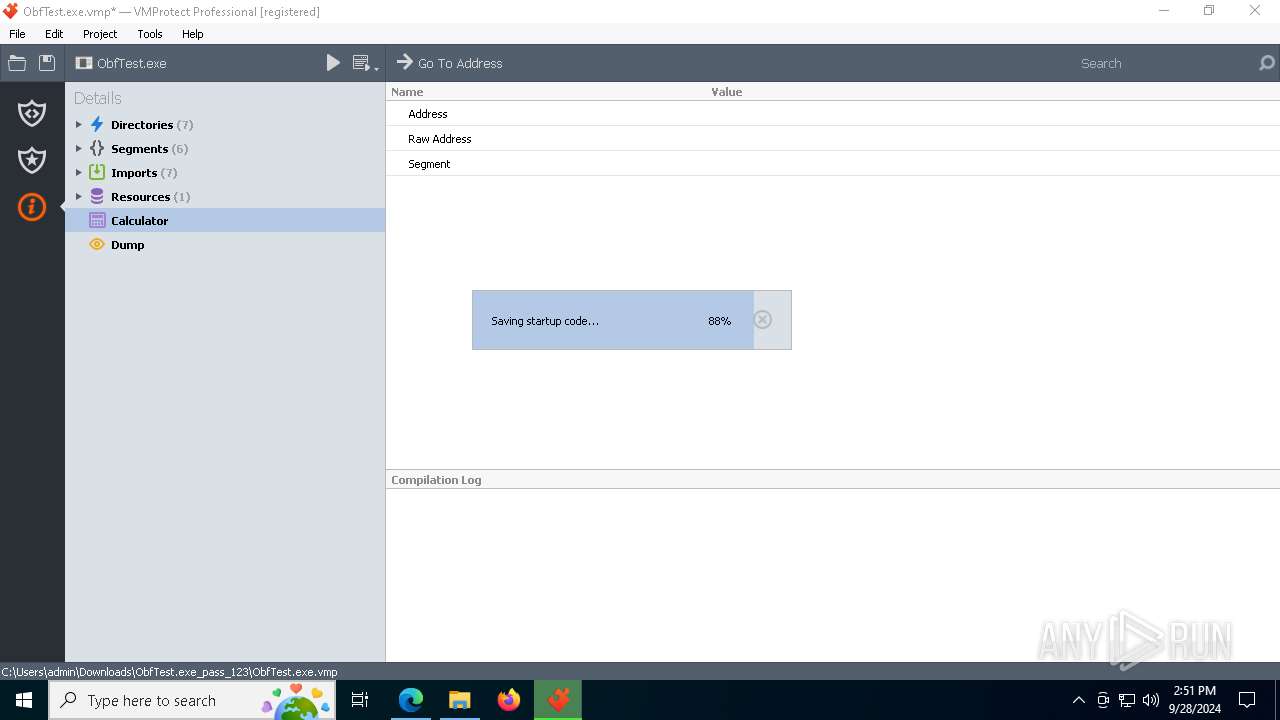Cancel the Saving startup code progress

(763, 320)
